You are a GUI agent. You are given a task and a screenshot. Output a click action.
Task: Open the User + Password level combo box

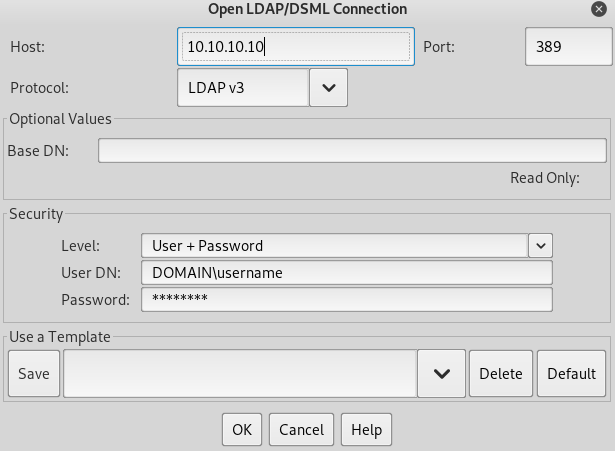(x=333, y=245)
